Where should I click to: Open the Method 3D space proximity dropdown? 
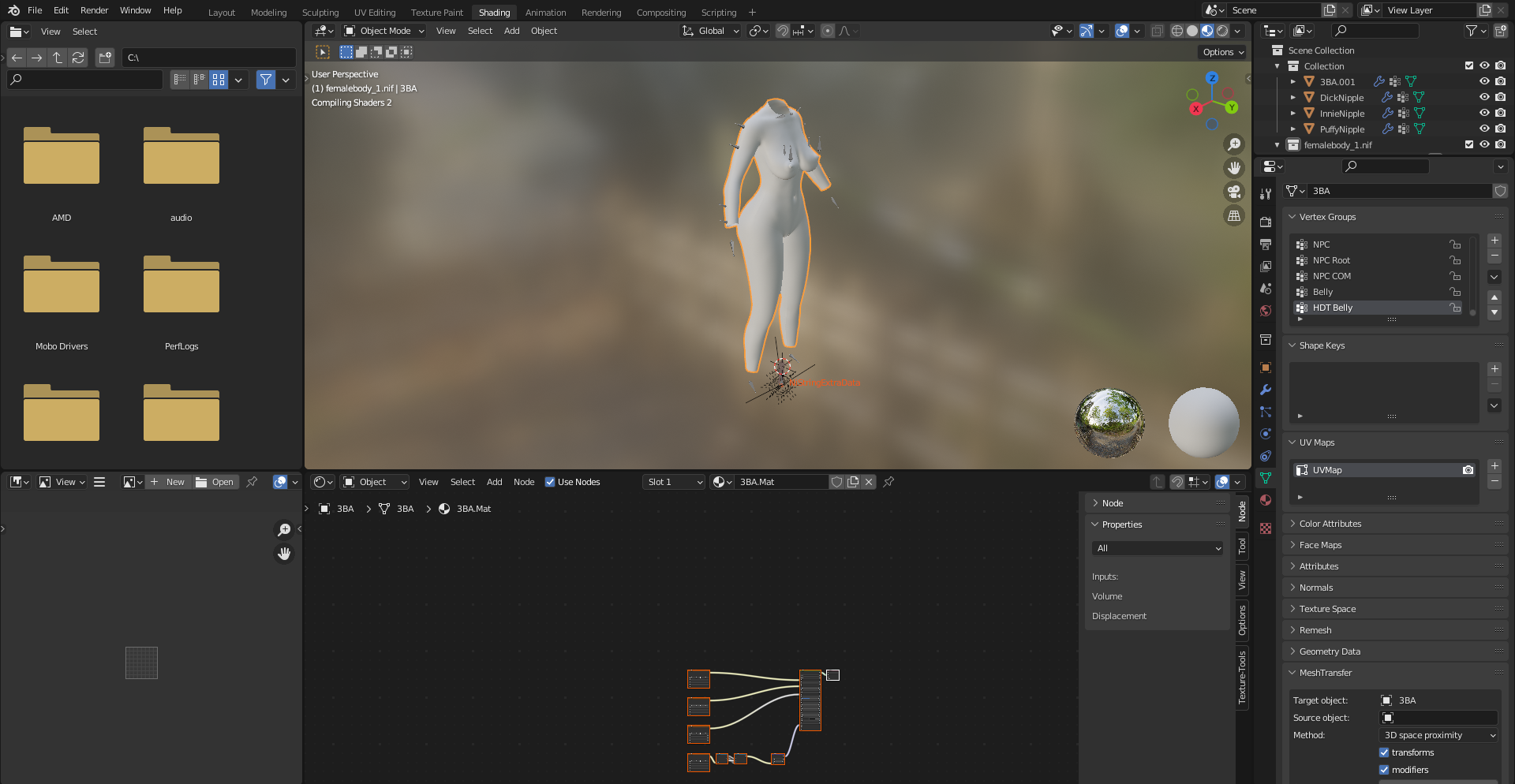click(1438, 735)
